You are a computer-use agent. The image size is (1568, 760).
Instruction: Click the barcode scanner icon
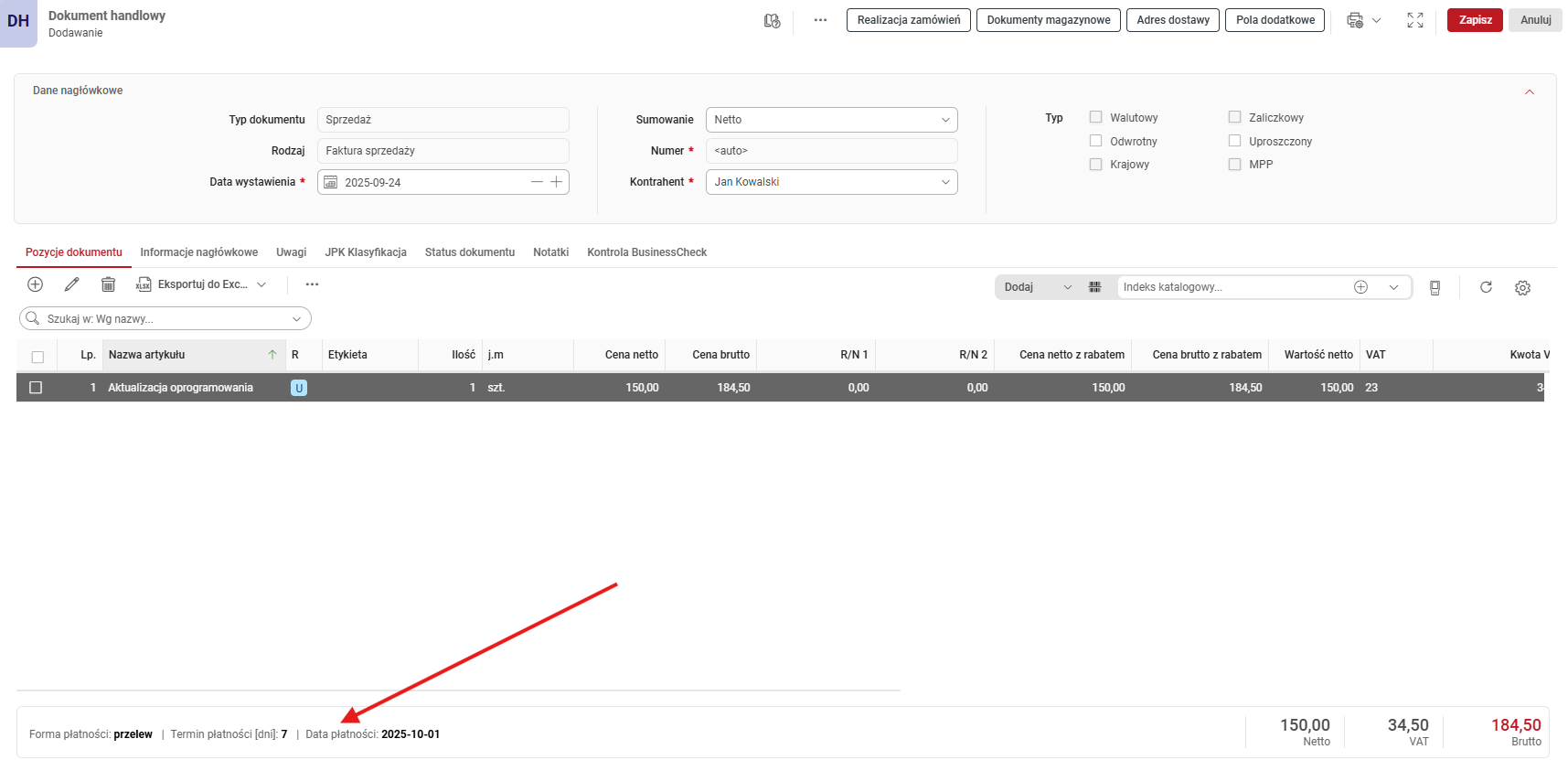1094,287
